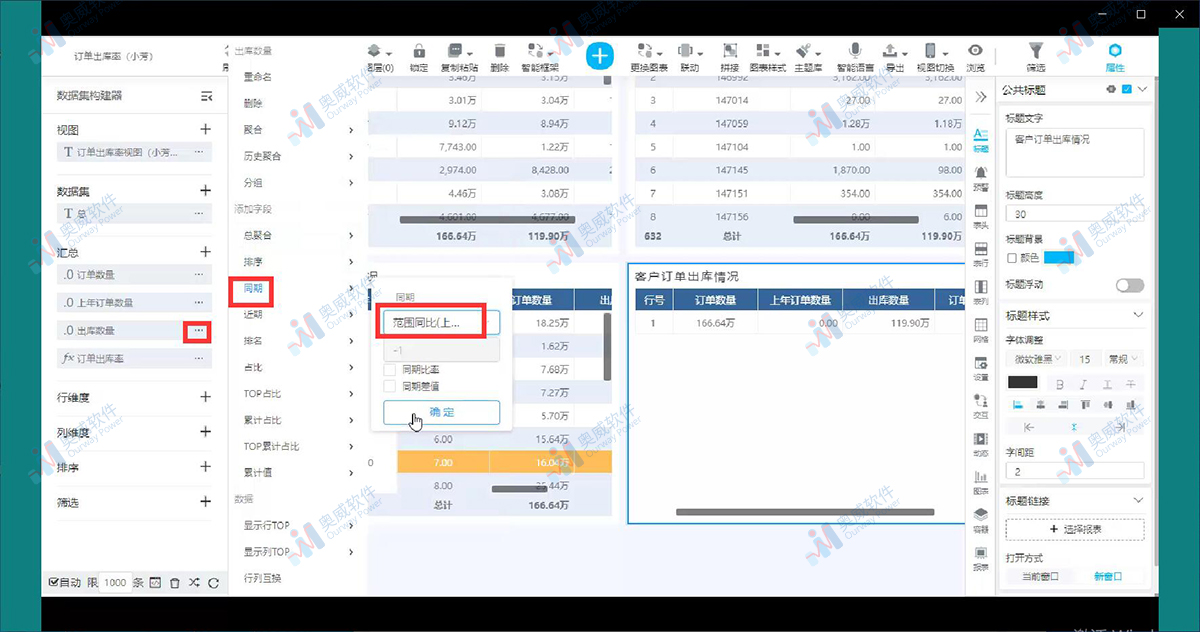Open more options for 出库数量
This screenshot has width=1200, height=632.
point(198,330)
